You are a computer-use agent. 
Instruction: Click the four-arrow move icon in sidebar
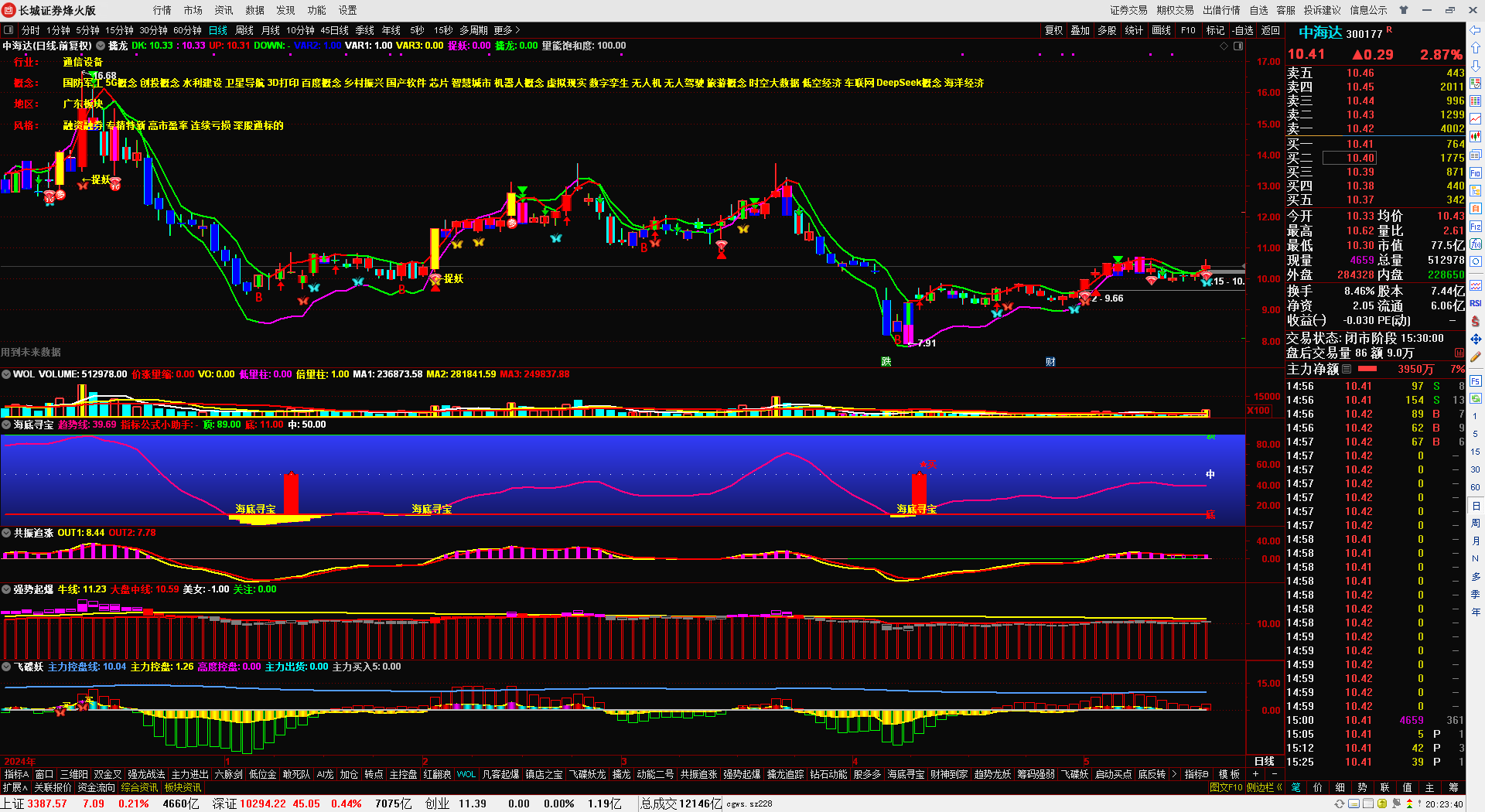(x=1476, y=339)
